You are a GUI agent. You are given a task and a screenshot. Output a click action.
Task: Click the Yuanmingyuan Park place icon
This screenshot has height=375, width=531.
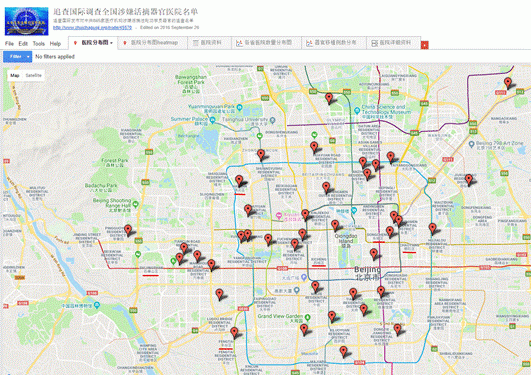tap(239, 108)
